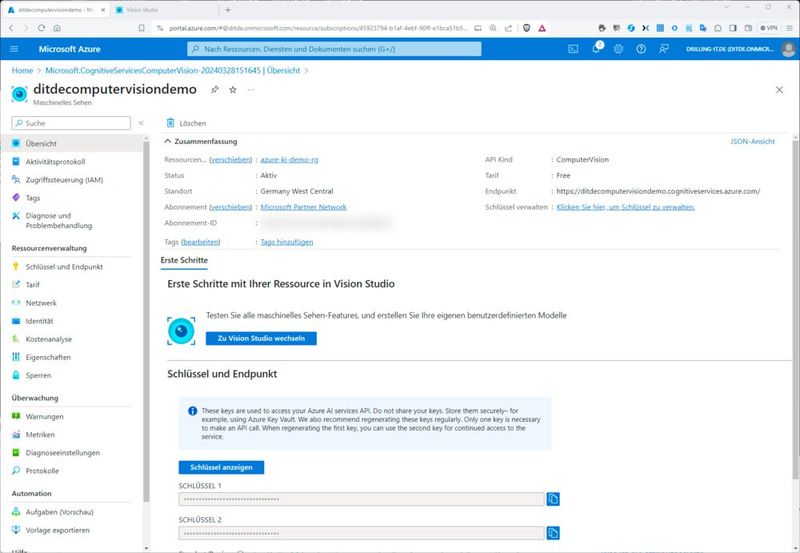Click Tags hinzufügen link

(x=287, y=242)
